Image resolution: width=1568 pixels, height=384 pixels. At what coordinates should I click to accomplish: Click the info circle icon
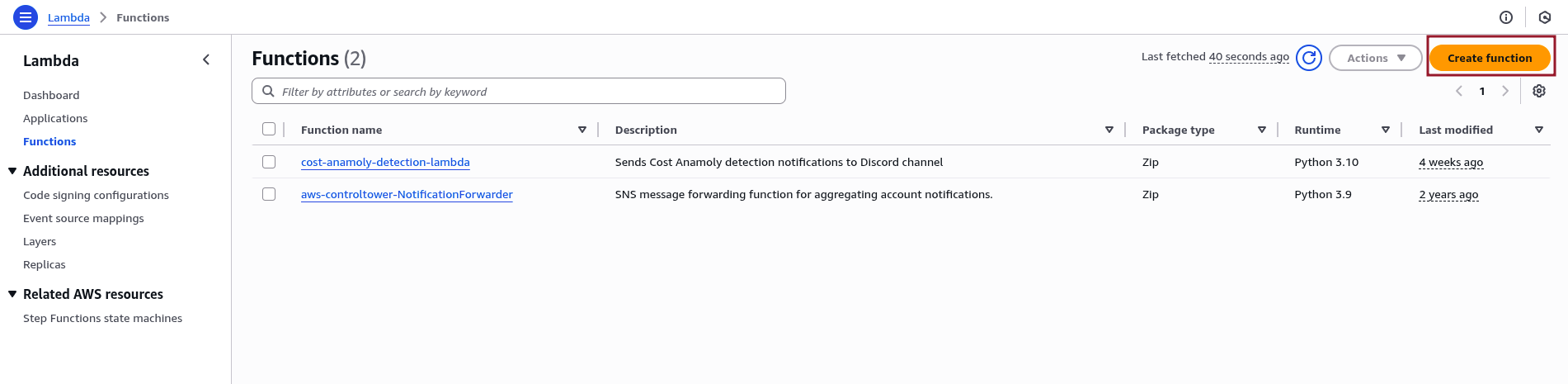coord(1506,17)
